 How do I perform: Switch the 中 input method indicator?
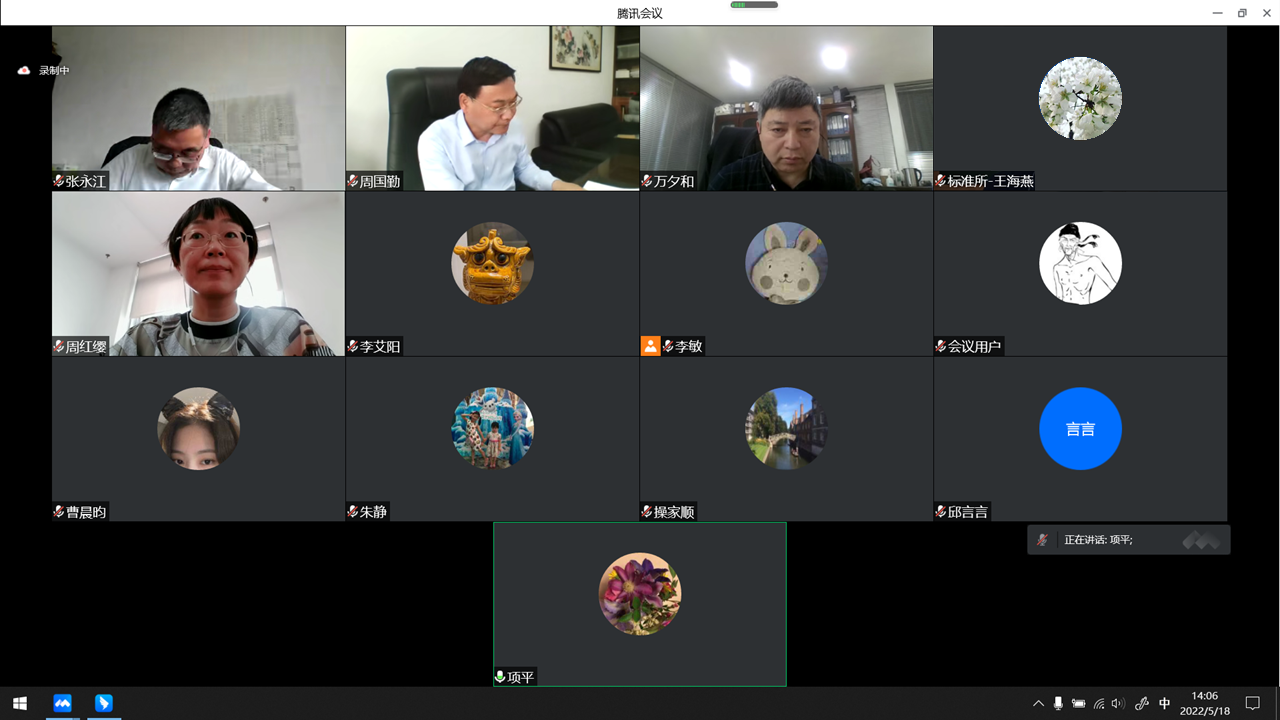click(x=1164, y=703)
